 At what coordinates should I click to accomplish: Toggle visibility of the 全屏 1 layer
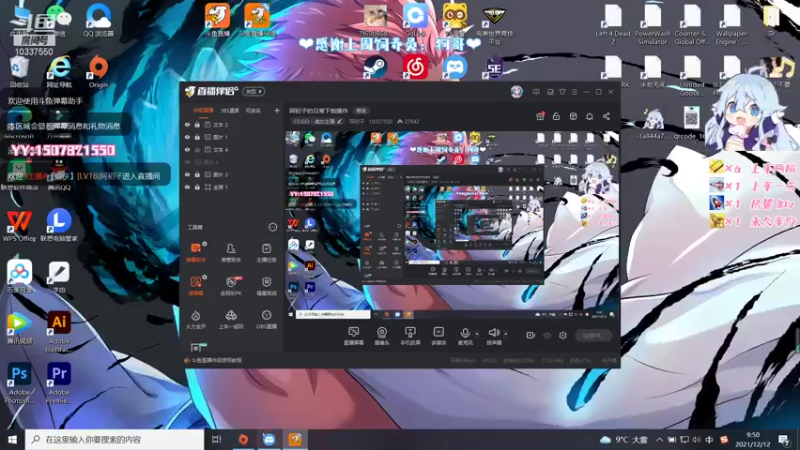click(187, 187)
